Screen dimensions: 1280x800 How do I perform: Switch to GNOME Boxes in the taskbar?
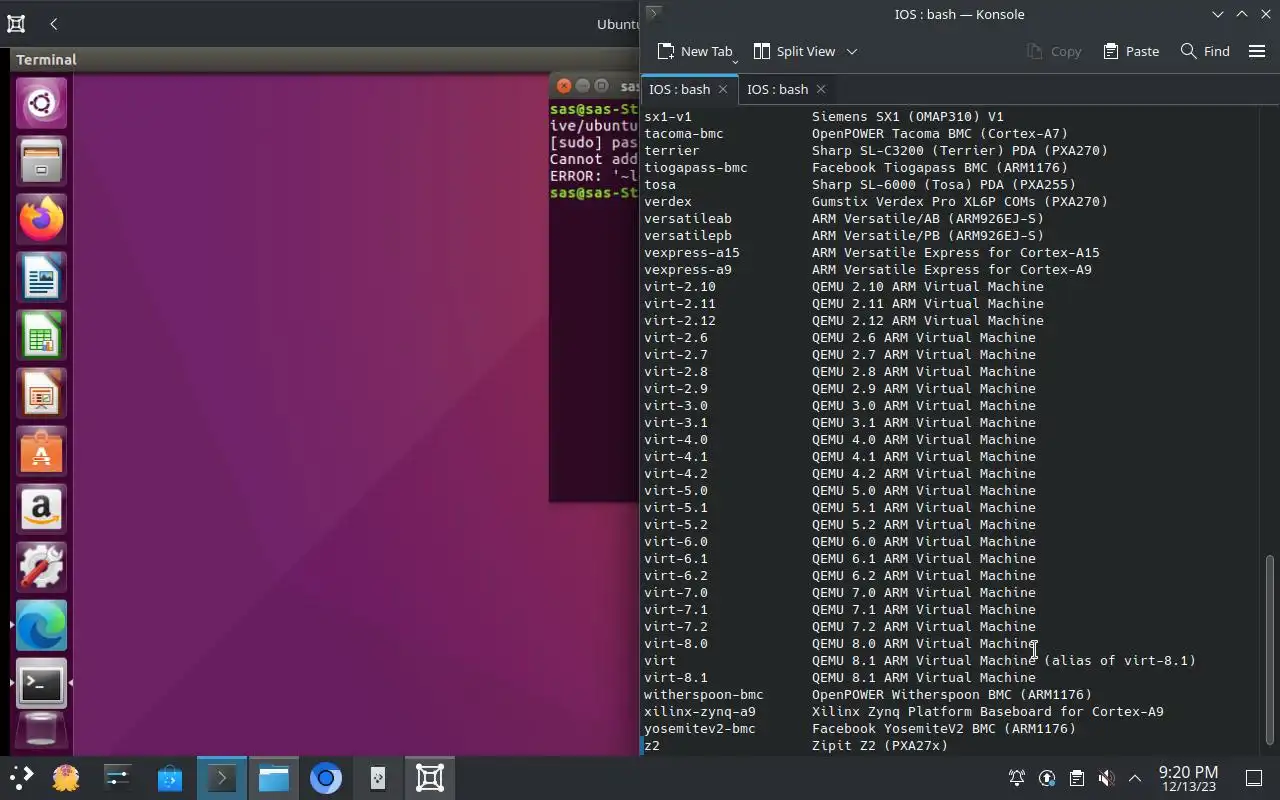[430, 778]
